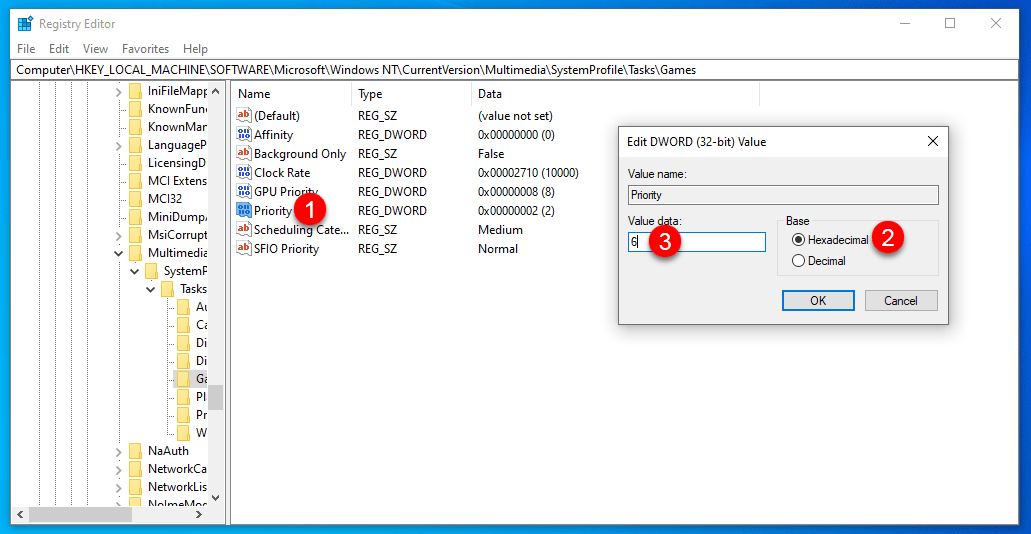The width and height of the screenshot is (1031, 534).
Task: Click the tree pane scroll right arrow
Action: [x=201, y=514]
